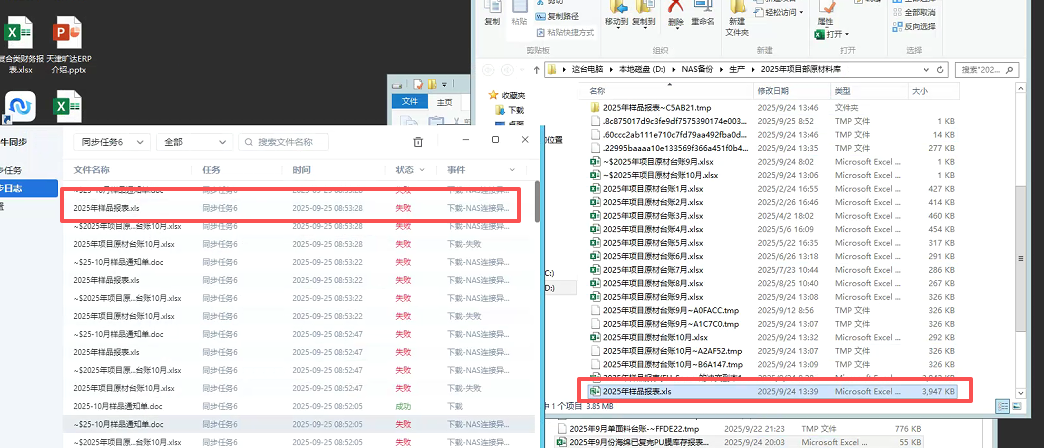This screenshot has height=448, width=1044.
Task: Click 生产 in the address bar
Action: [736, 69]
